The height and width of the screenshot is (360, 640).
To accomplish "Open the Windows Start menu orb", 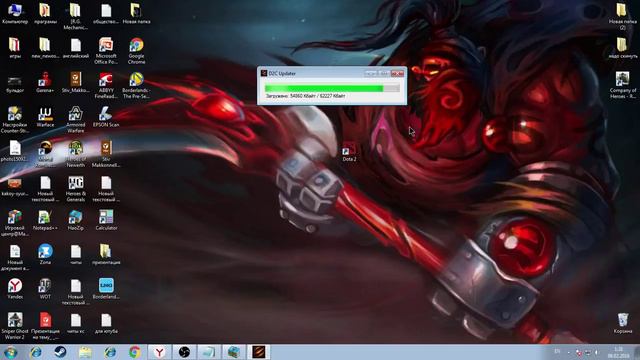I will tap(10, 352).
